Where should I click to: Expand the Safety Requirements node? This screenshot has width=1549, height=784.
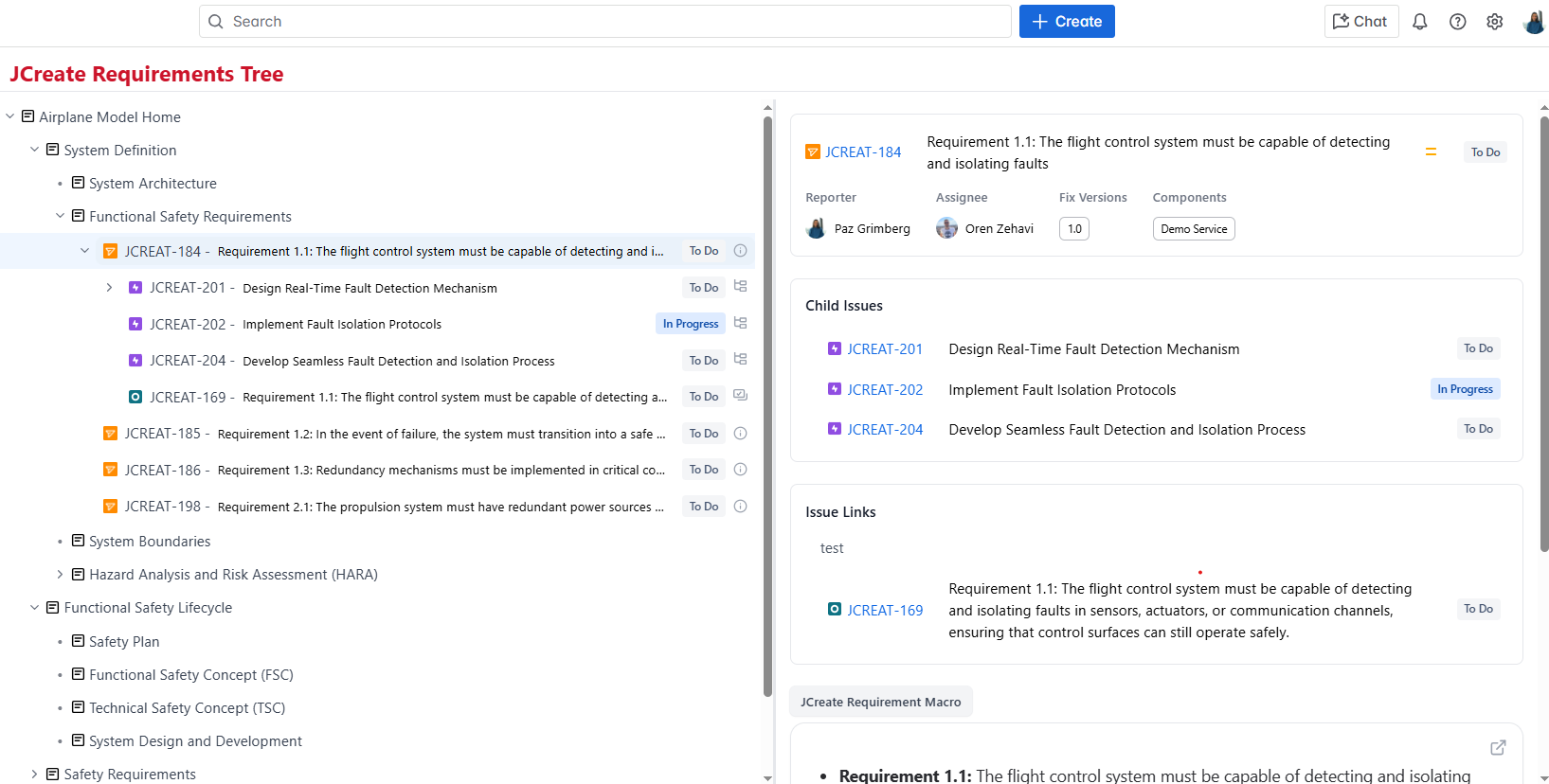click(x=35, y=775)
